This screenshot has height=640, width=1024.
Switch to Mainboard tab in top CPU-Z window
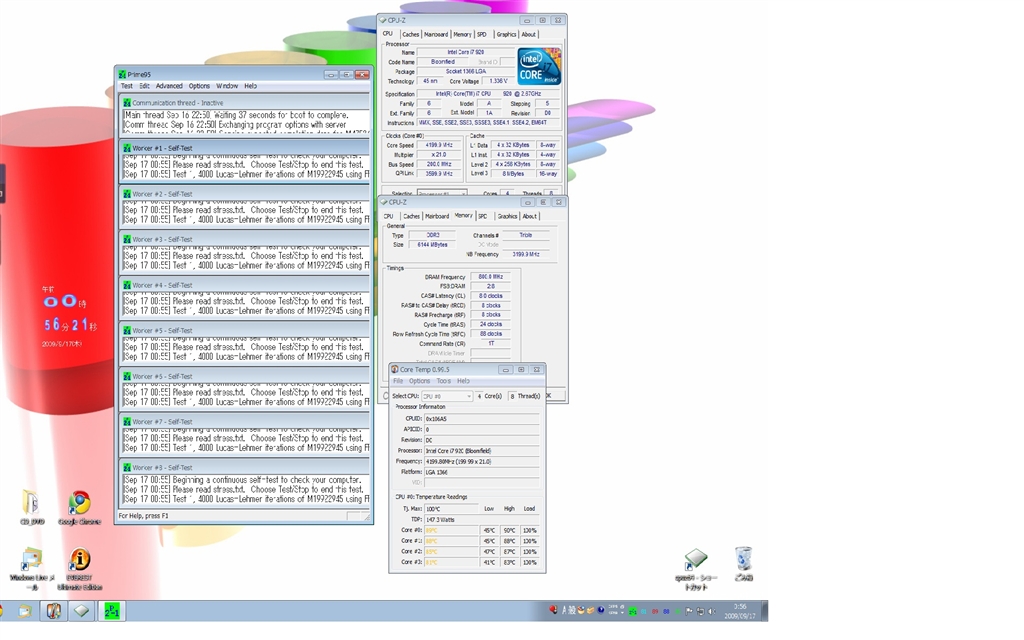pyautogui.click(x=436, y=35)
